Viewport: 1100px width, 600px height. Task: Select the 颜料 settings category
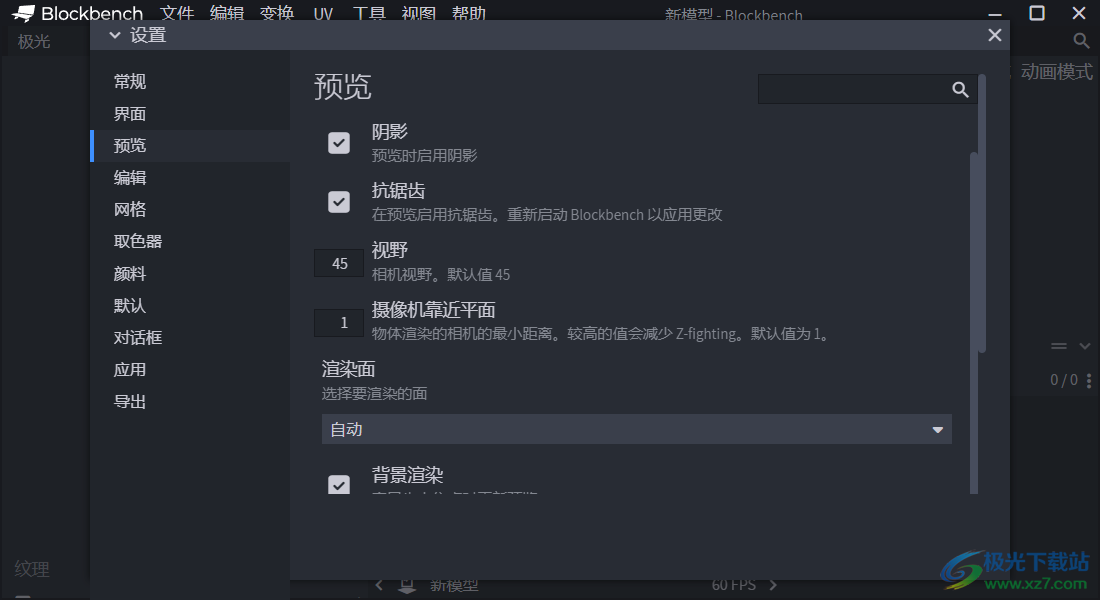190,274
